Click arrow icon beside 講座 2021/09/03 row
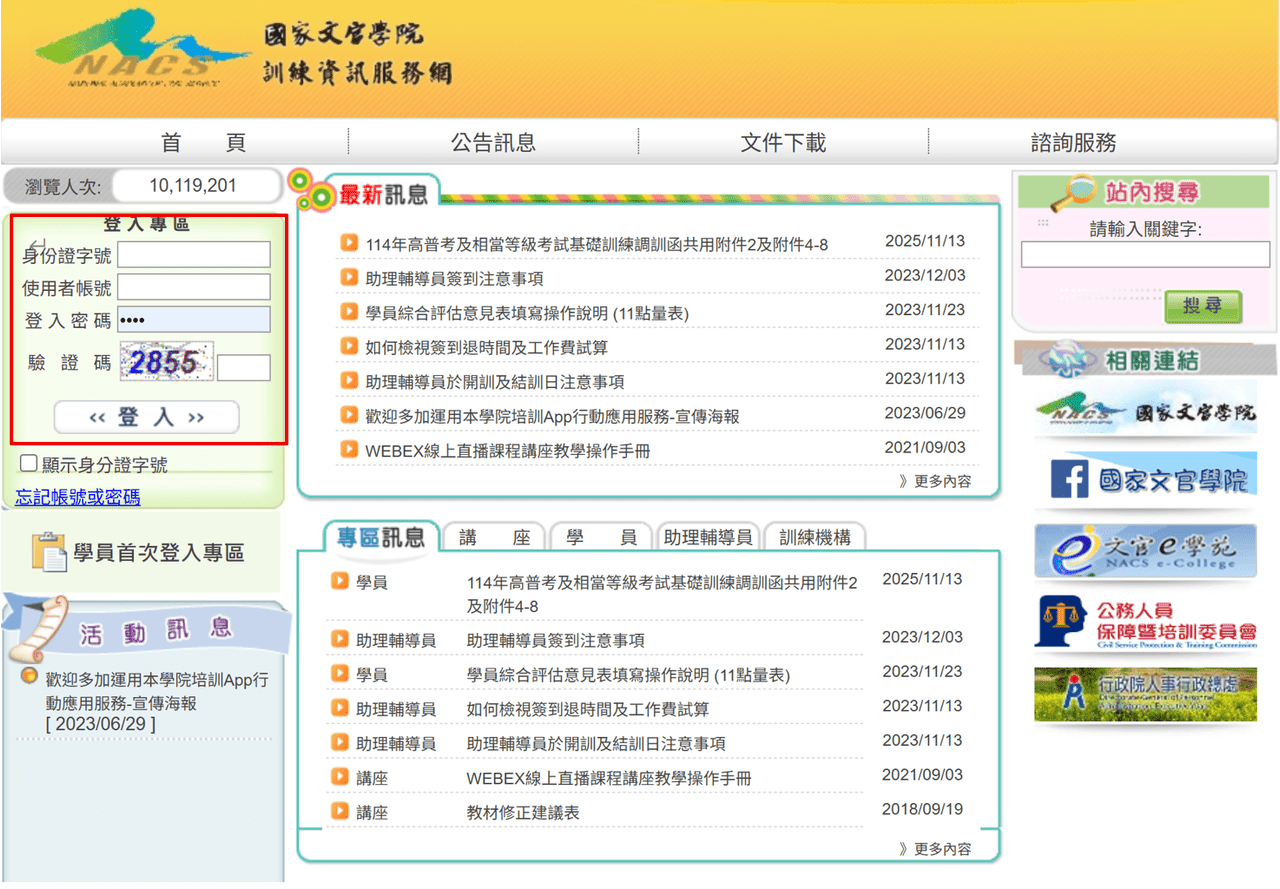Viewport: 1280px width, 889px height. [x=339, y=776]
